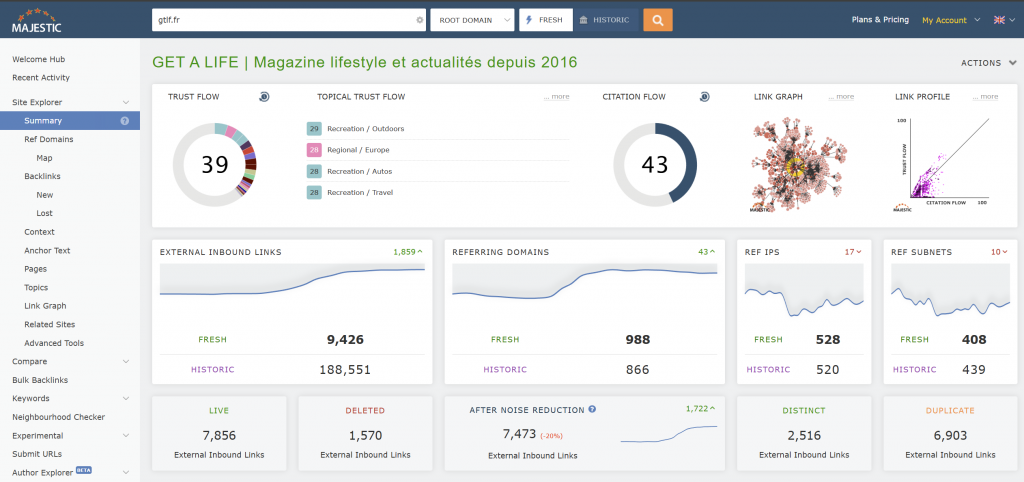Image resolution: width=1024 pixels, height=482 pixels.
Task: Click the Citation Flow info icon
Action: point(704,97)
